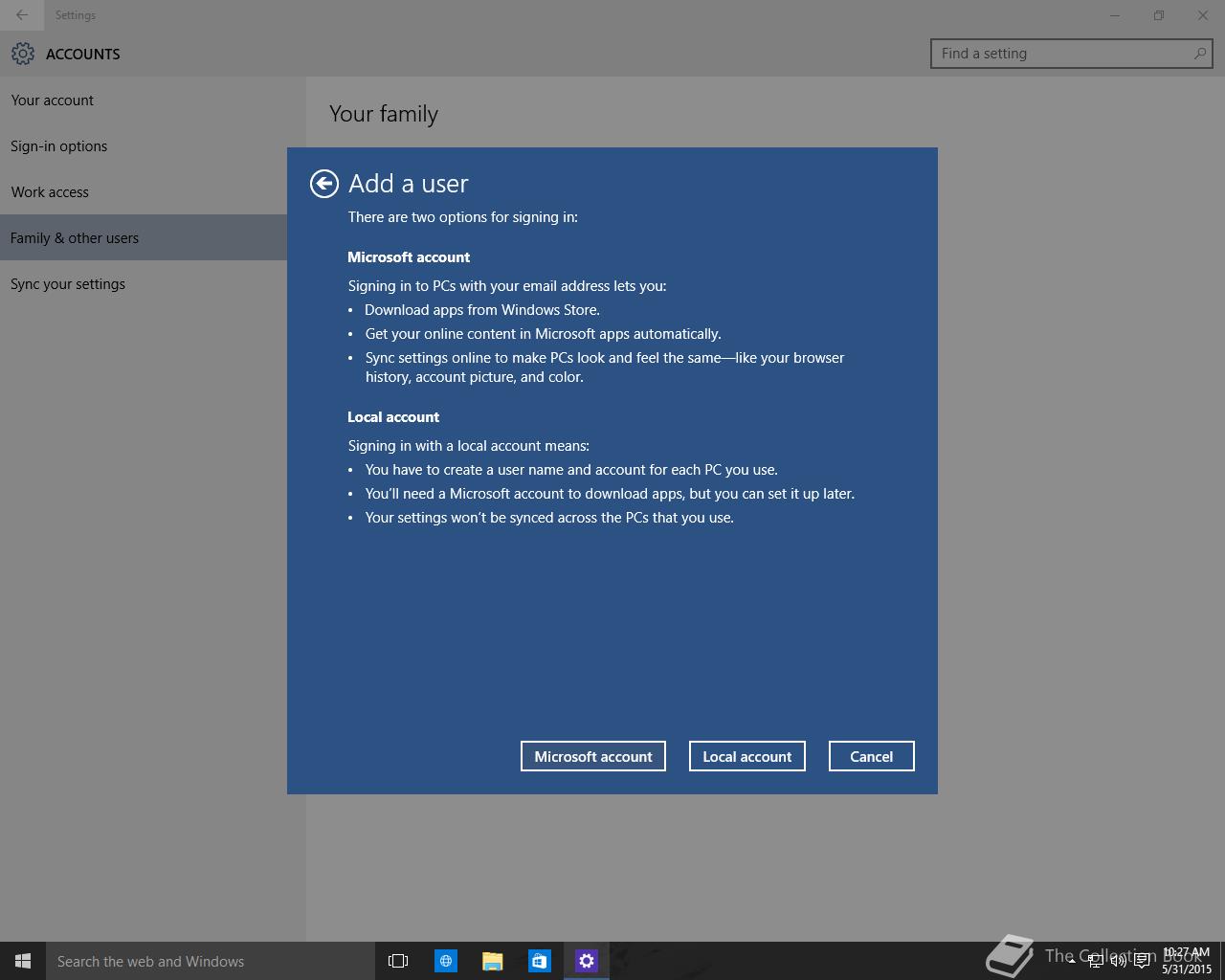Choose the Local account button

(x=747, y=756)
